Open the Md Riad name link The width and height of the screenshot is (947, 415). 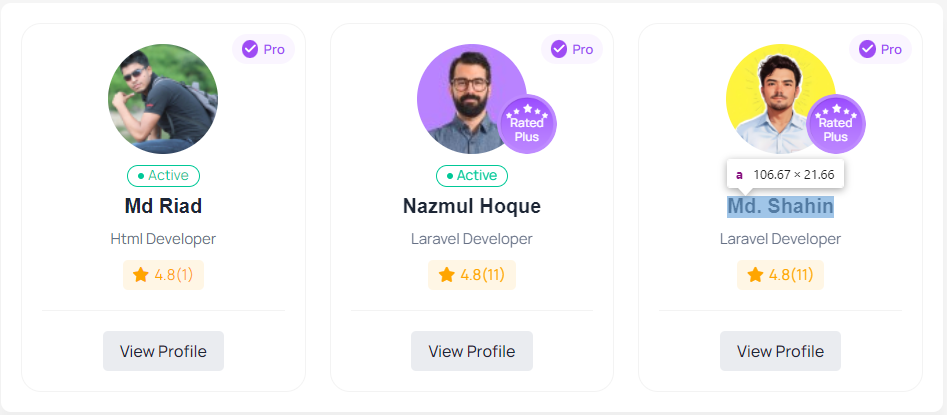coord(163,207)
